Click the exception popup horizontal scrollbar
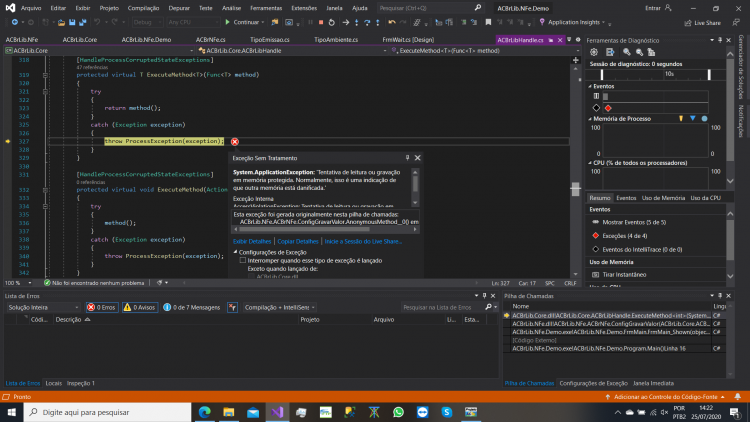 pos(325,229)
